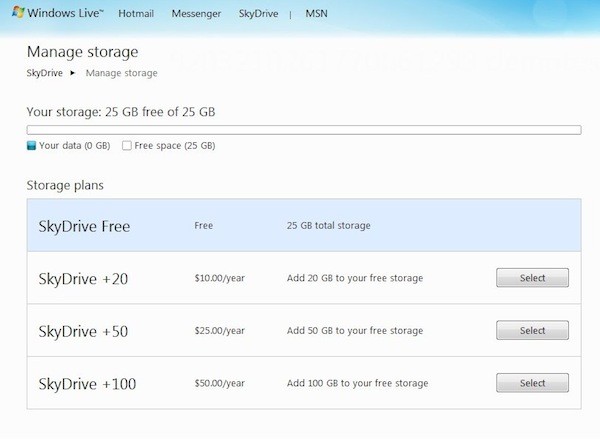Image resolution: width=600 pixels, height=439 pixels.
Task: Click 'Add 100 GB to your free storage'
Action: pos(357,383)
